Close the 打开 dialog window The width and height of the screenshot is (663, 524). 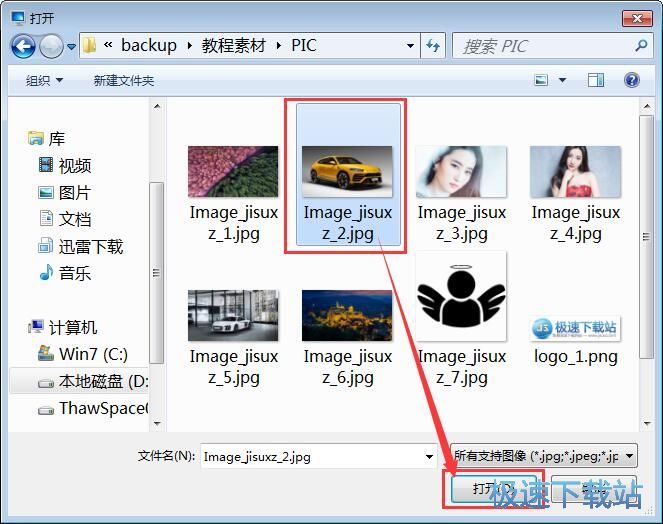point(637,18)
